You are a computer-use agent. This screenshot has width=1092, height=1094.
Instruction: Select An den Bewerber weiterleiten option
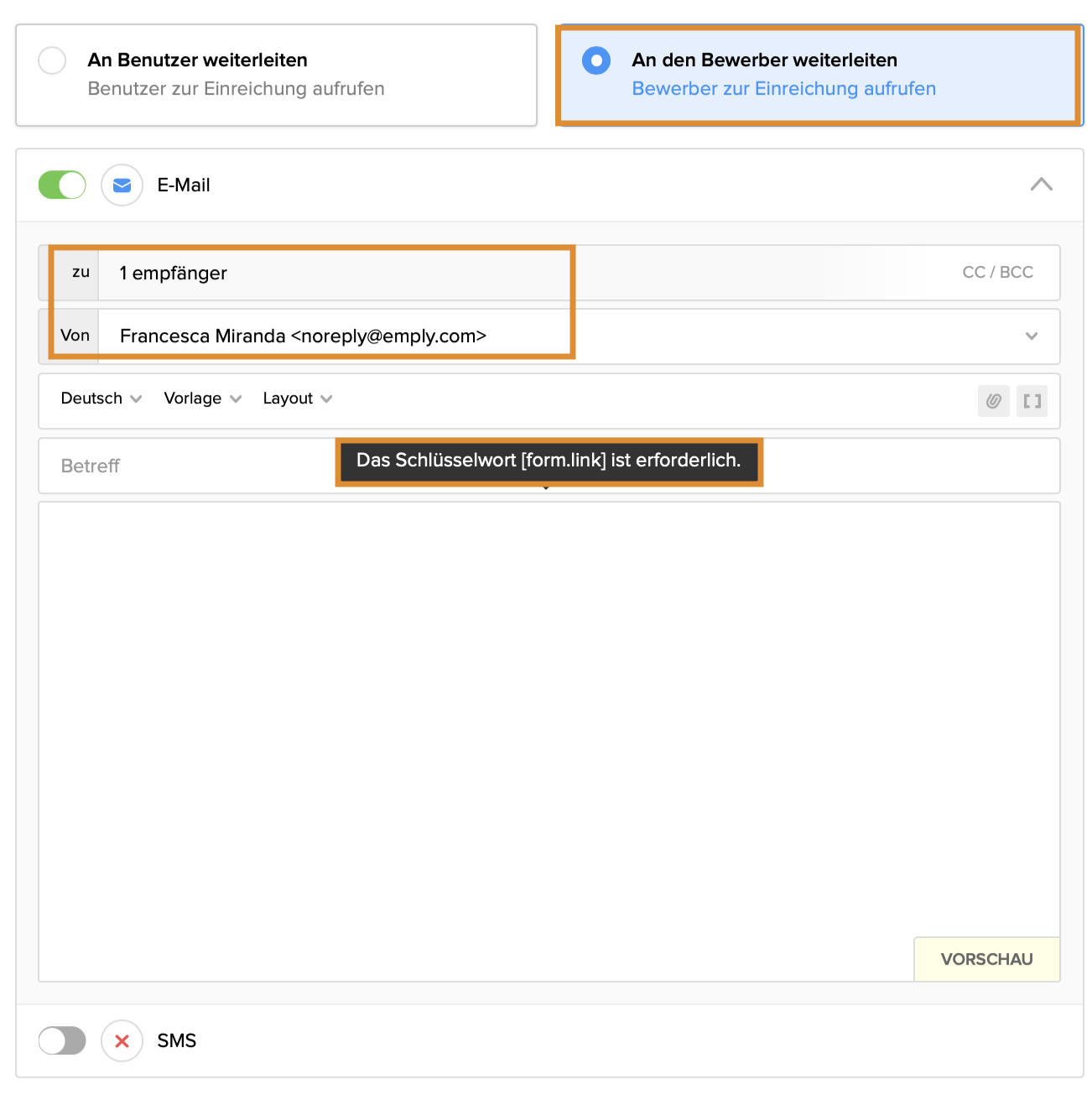pos(596,60)
